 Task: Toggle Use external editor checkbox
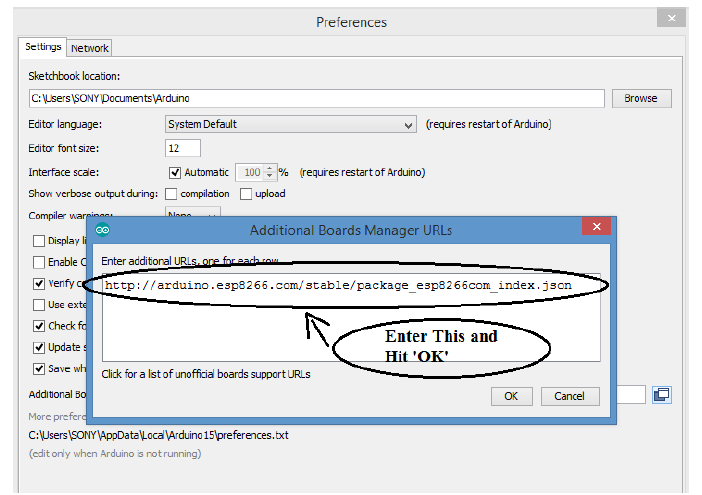point(39,305)
